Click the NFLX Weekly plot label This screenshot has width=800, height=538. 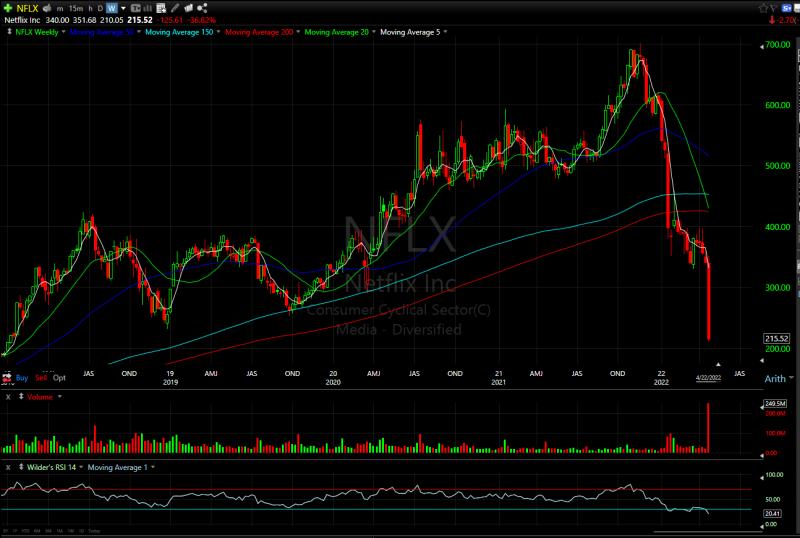click(37, 32)
